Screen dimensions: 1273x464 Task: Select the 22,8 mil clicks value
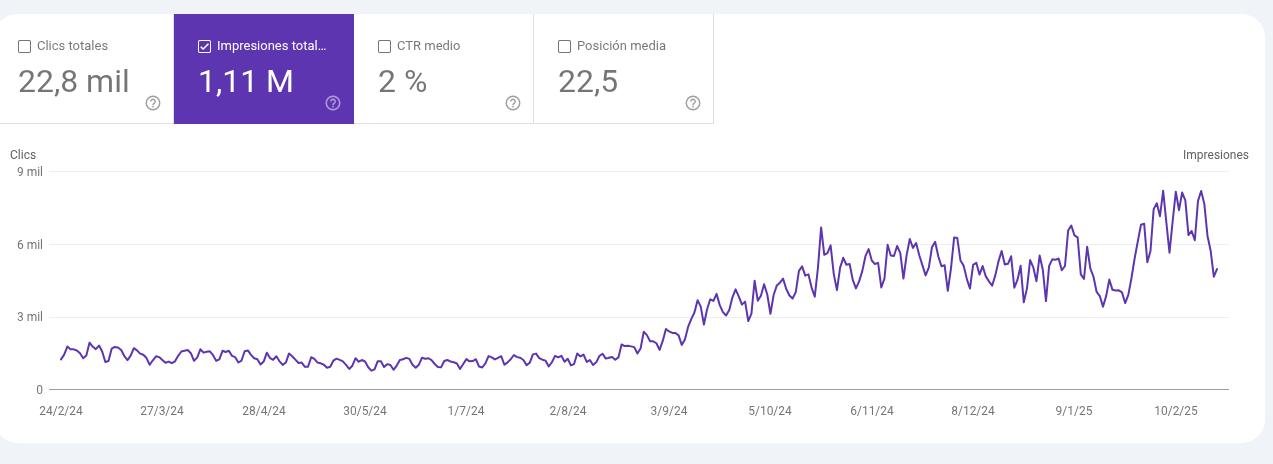click(74, 82)
